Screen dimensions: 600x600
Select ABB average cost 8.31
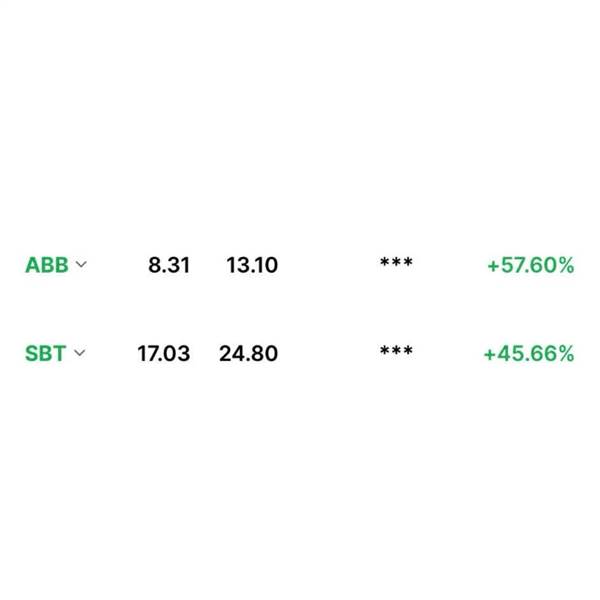pos(169,265)
